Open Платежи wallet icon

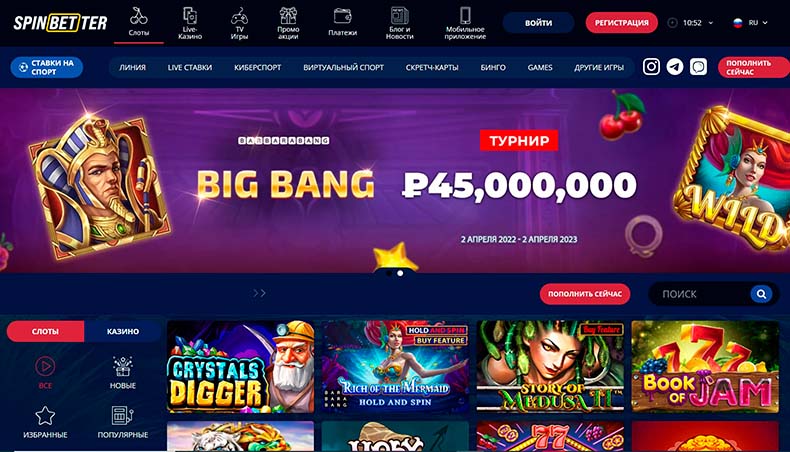click(x=343, y=16)
